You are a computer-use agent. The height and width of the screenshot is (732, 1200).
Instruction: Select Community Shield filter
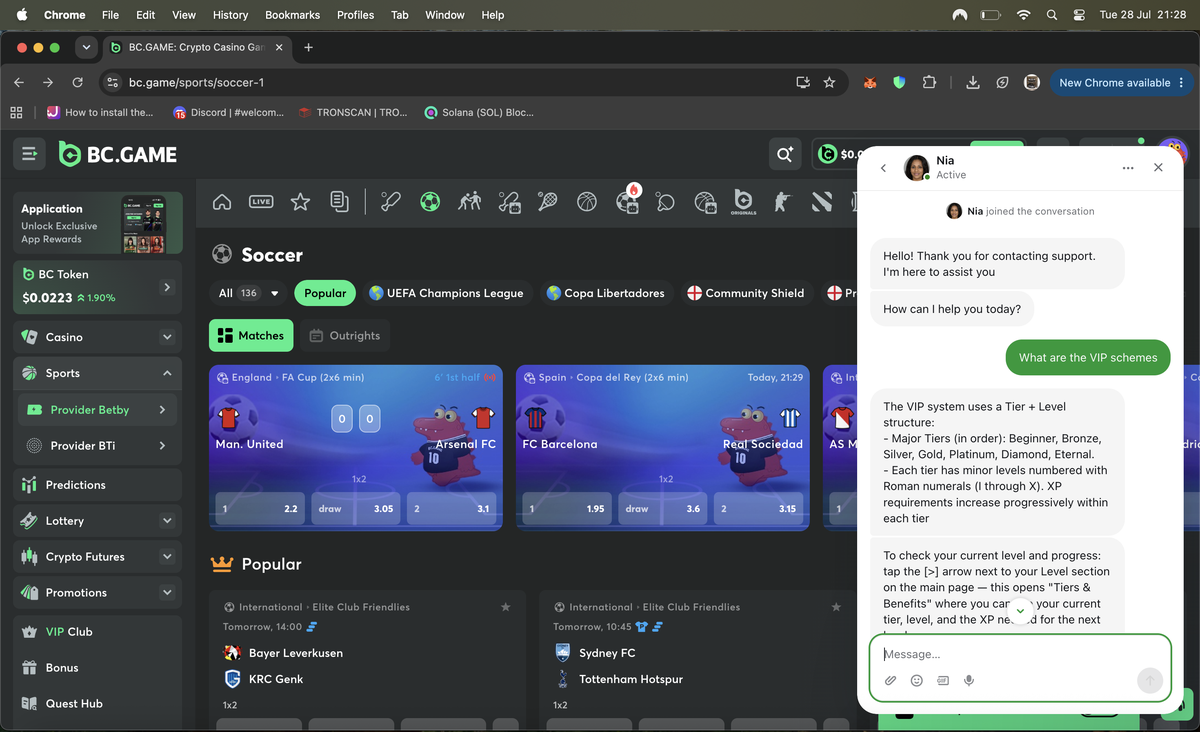[x=745, y=293]
